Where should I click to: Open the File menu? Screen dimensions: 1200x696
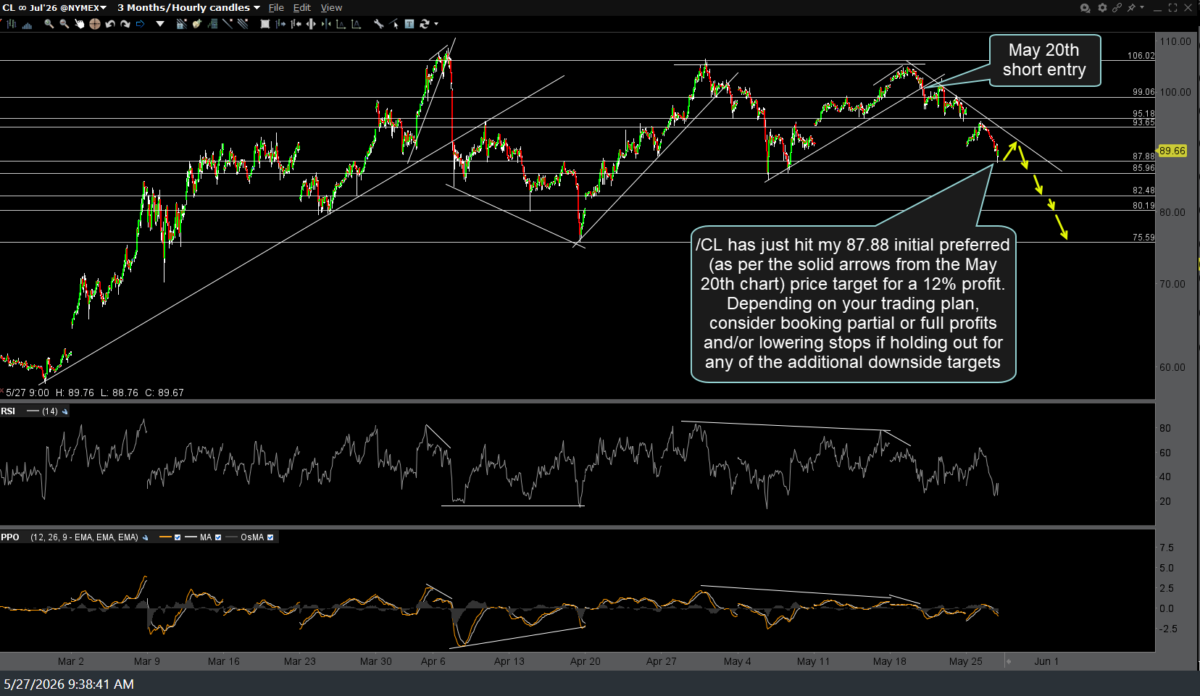276,7
